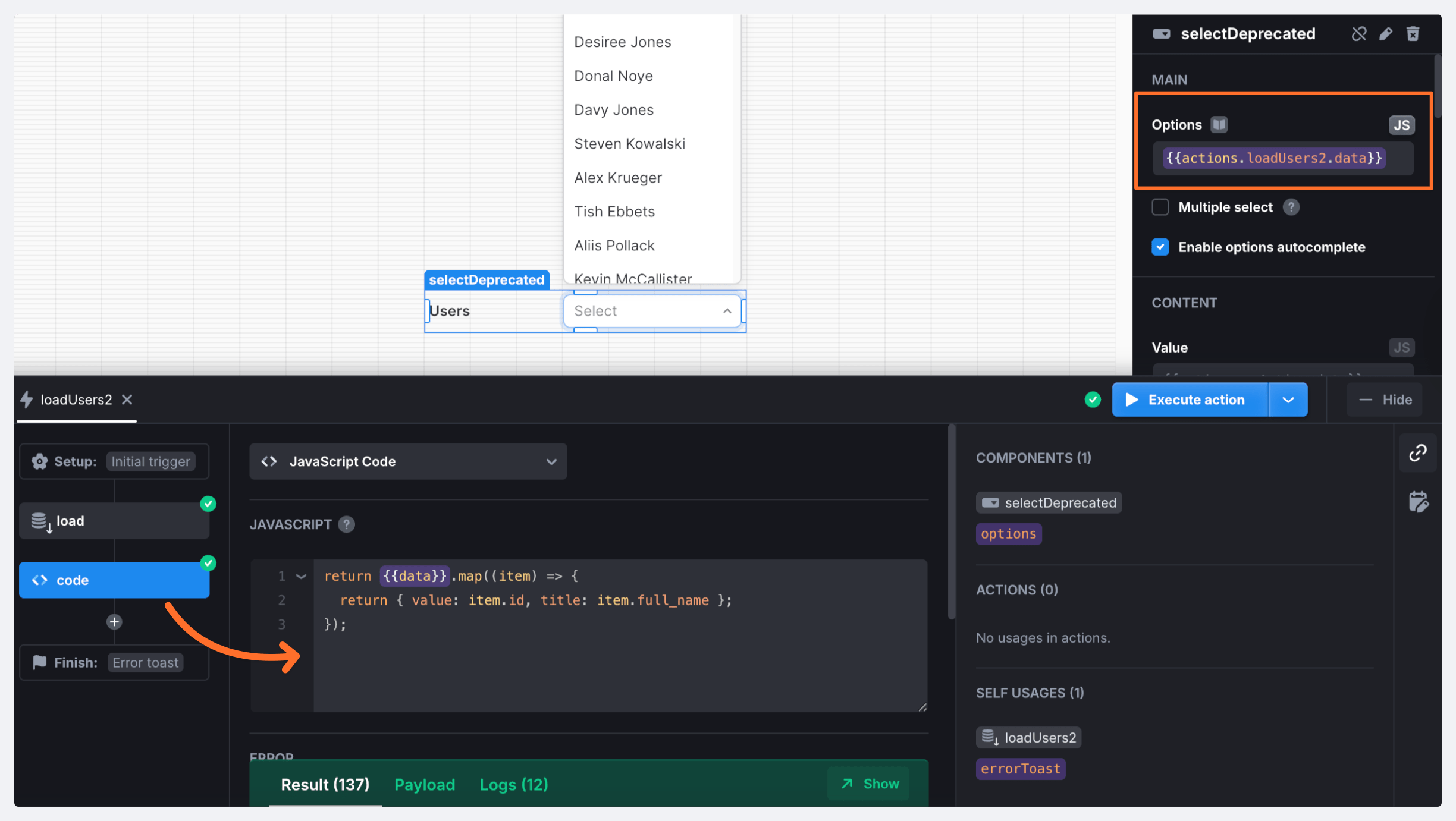The height and width of the screenshot is (821, 1456).
Task: Click the Hide panel button
Action: click(1385, 400)
